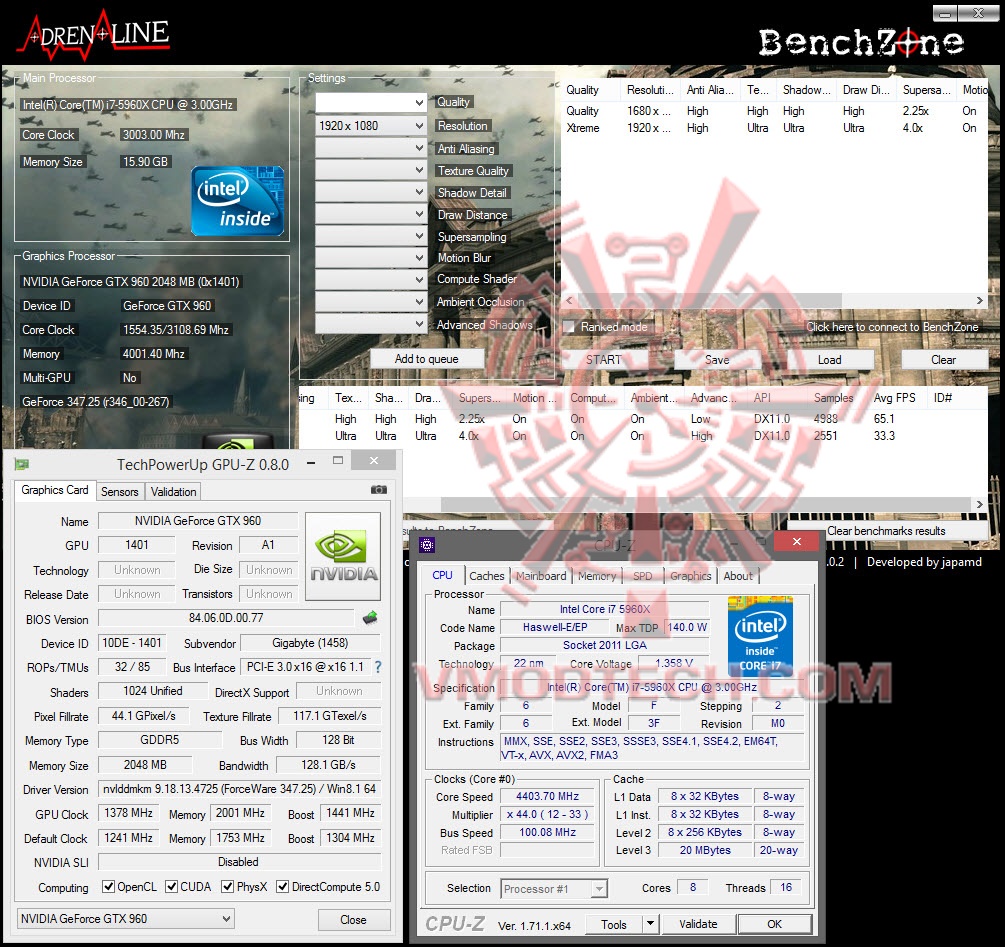
Task: Switch to the Validation tab in GPU-Z
Action: point(174,491)
